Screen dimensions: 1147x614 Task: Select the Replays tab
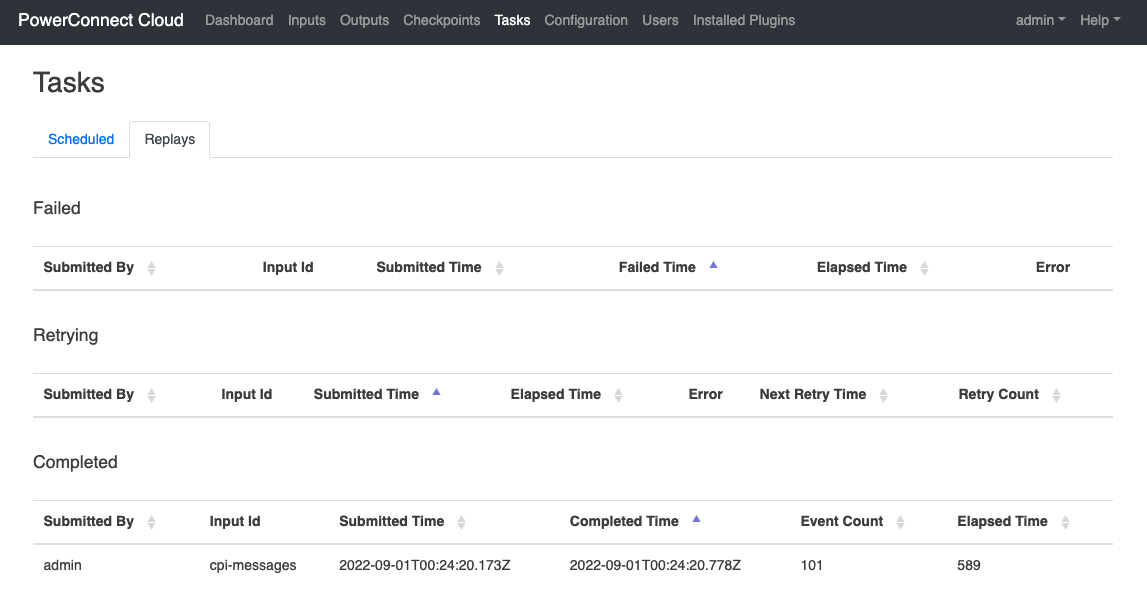169,139
